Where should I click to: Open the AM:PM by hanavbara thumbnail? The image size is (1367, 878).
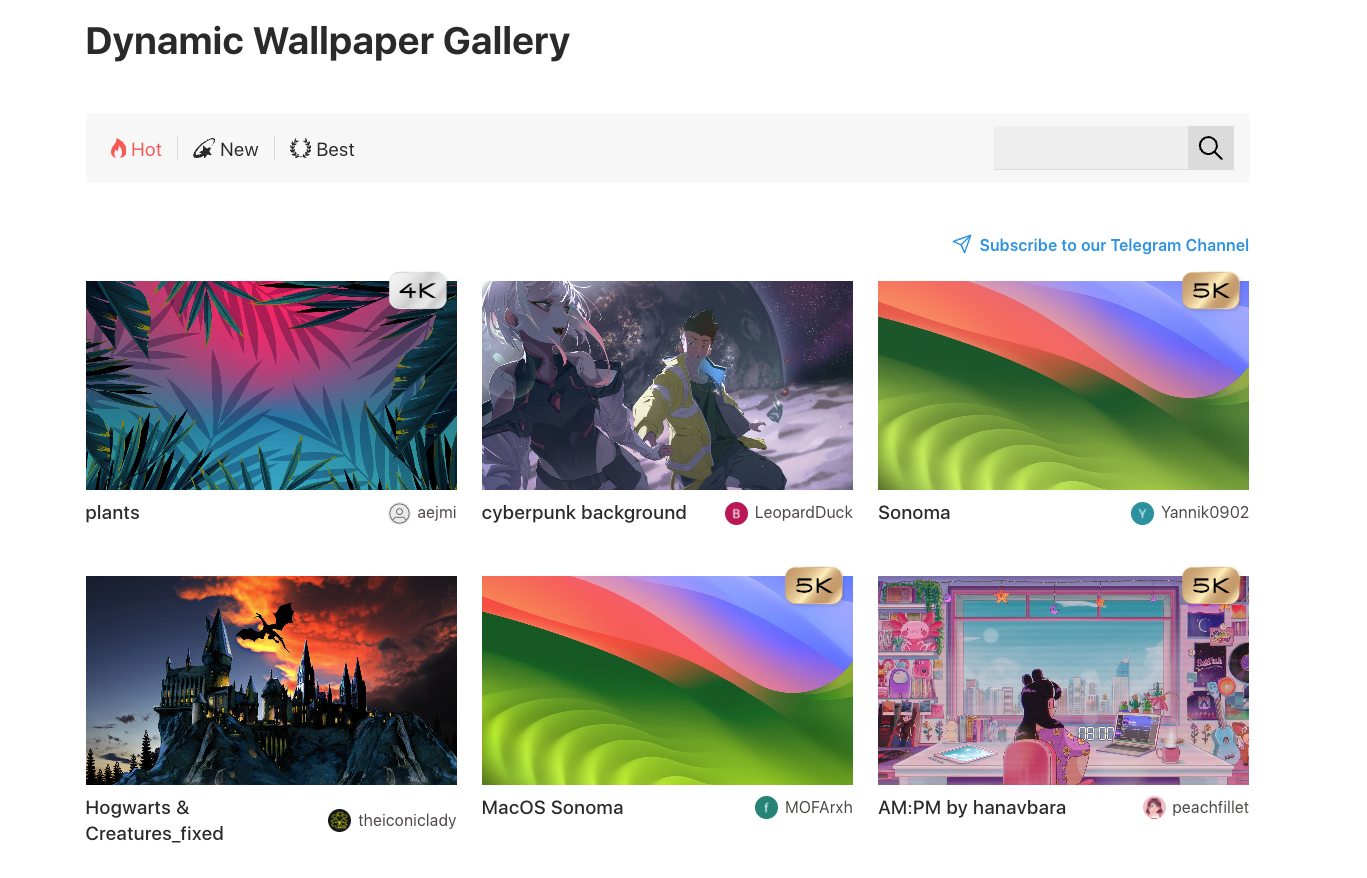tap(1063, 680)
